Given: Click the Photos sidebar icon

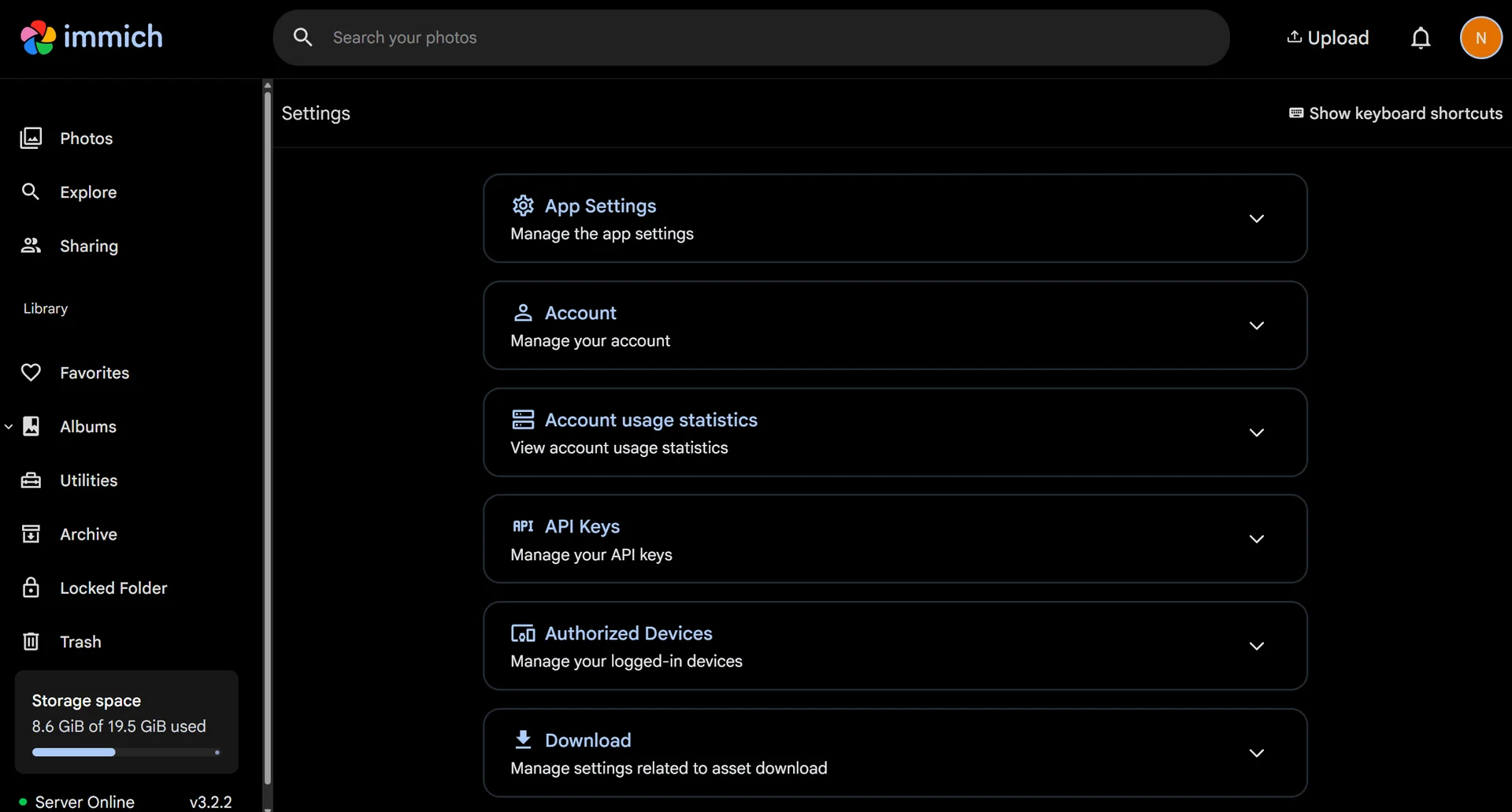Looking at the screenshot, I should coord(31,138).
